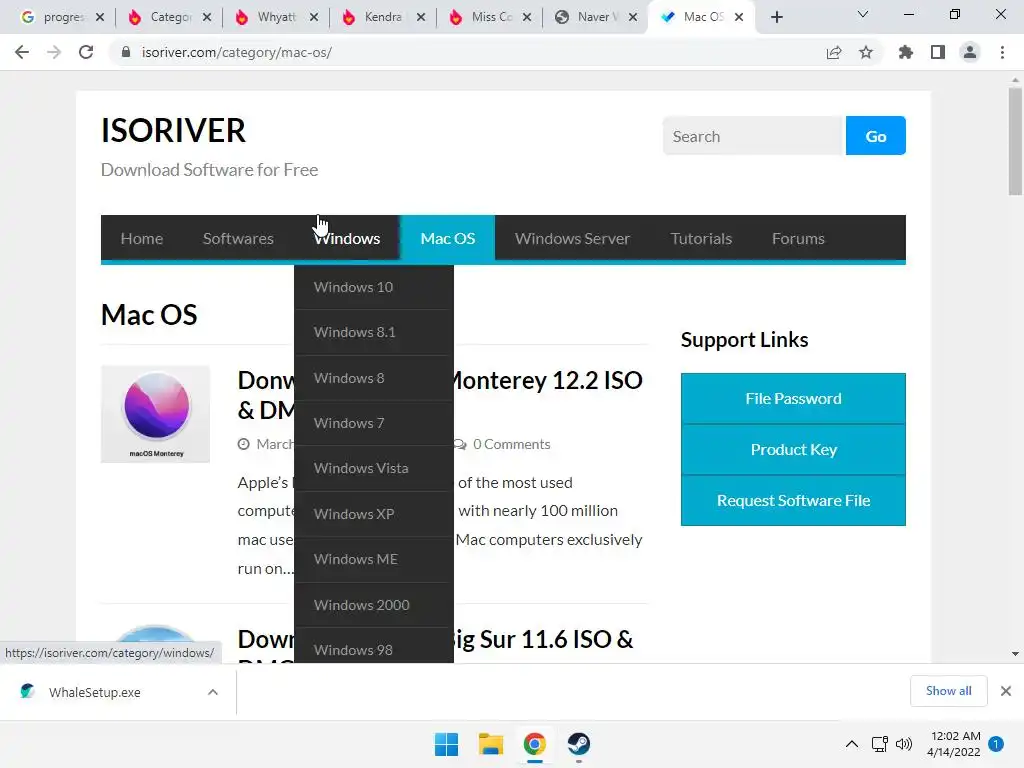Click the address bar URL
1024x768 pixels.
236,52
